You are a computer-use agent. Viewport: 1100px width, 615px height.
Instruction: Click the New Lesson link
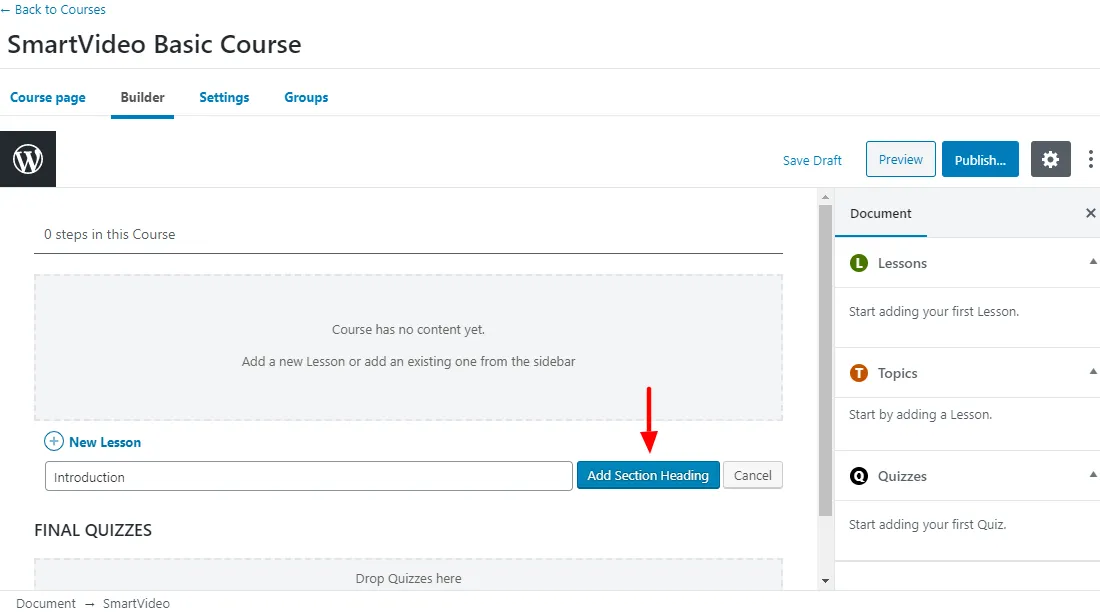click(x=105, y=442)
